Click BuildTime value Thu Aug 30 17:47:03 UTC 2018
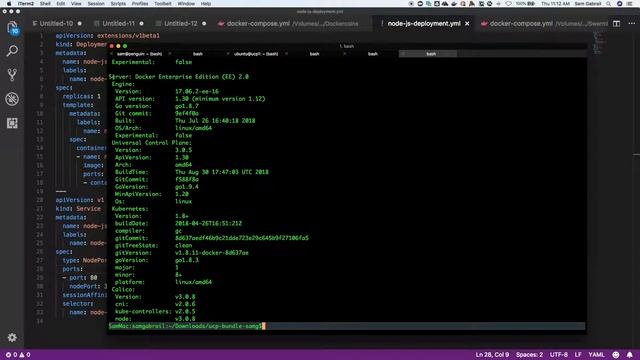 222,172
